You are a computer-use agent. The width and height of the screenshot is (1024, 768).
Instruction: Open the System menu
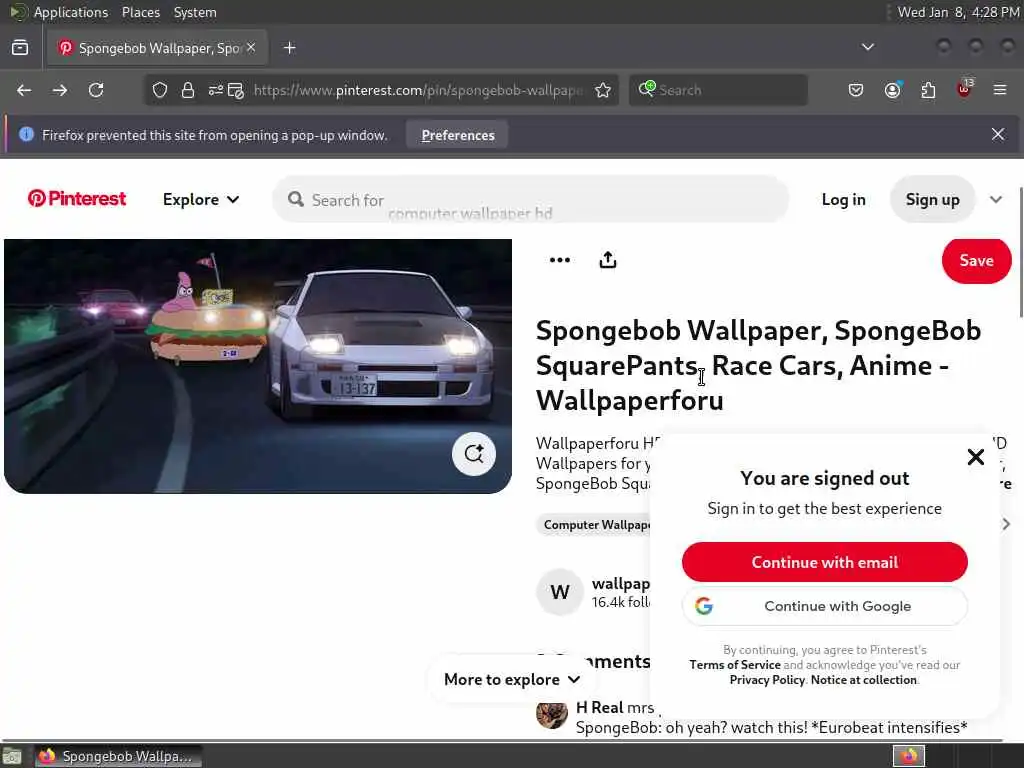pos(195,12)
